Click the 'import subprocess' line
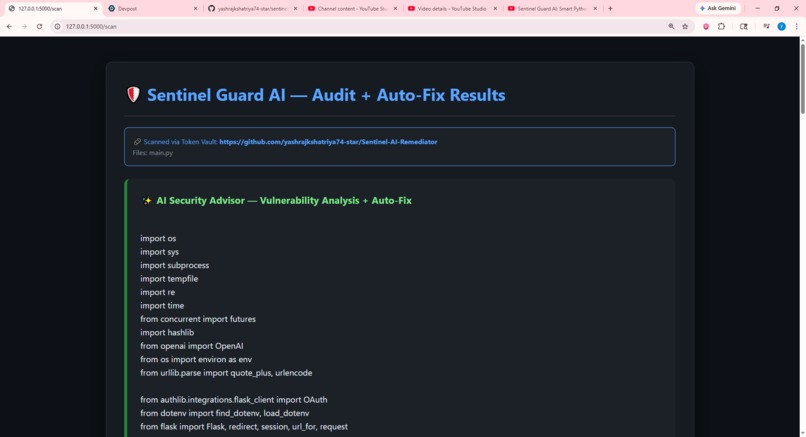Viewport: 806px width, 437px height. (174, 265)
